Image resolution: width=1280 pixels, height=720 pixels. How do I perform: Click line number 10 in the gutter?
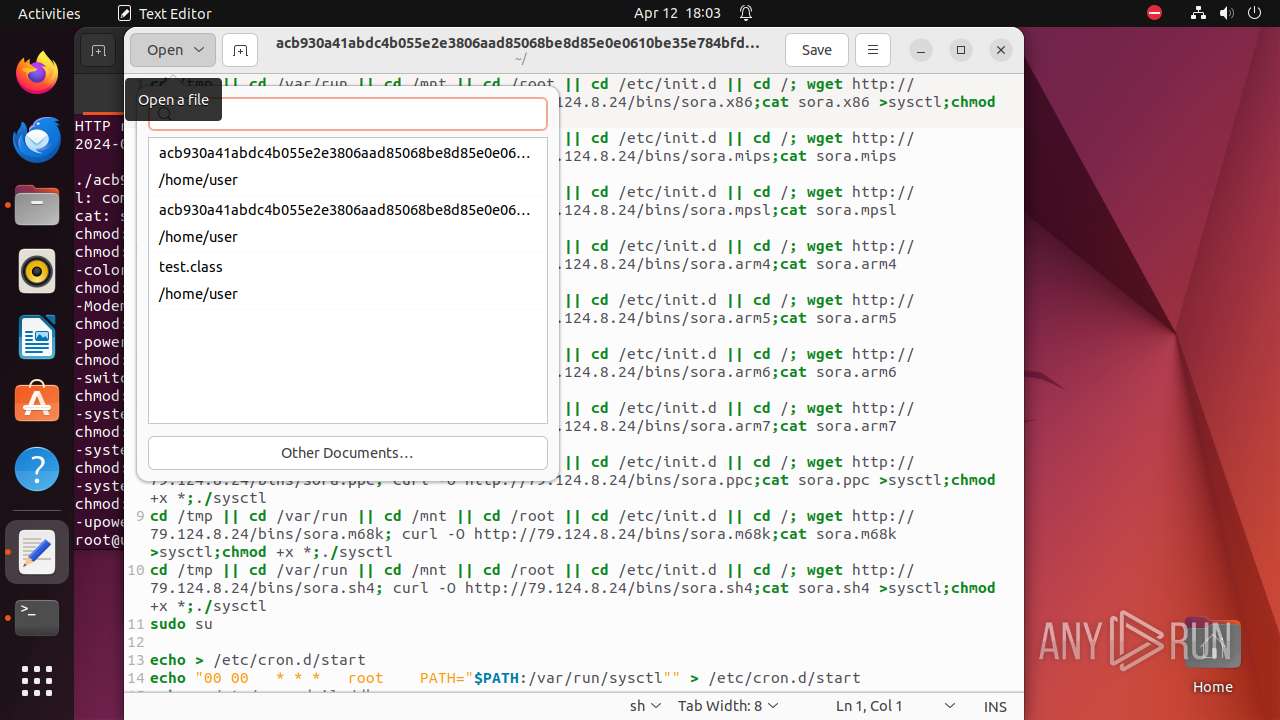(x=136, y=570)
